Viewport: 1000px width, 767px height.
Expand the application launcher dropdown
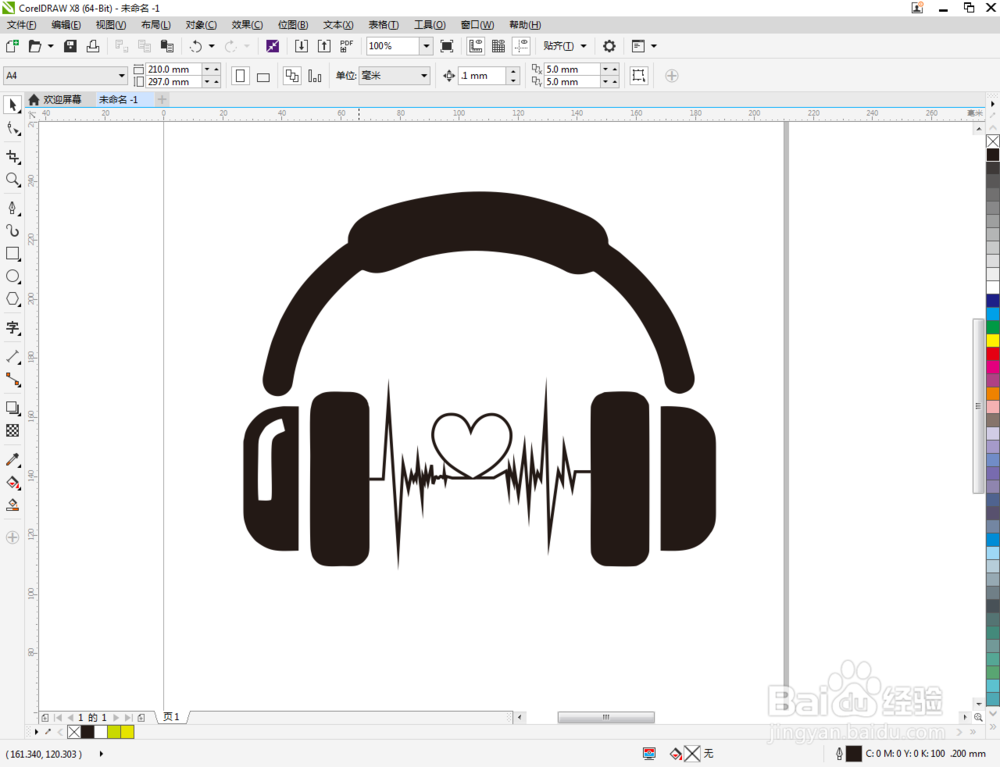[x=653, y=46]
